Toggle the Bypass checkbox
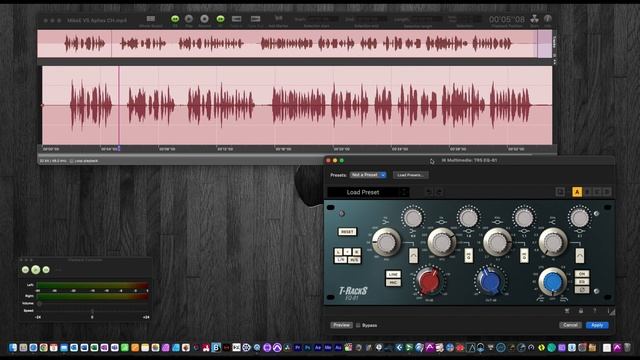Viewport: 640px width, 360px height. point(358,325)
